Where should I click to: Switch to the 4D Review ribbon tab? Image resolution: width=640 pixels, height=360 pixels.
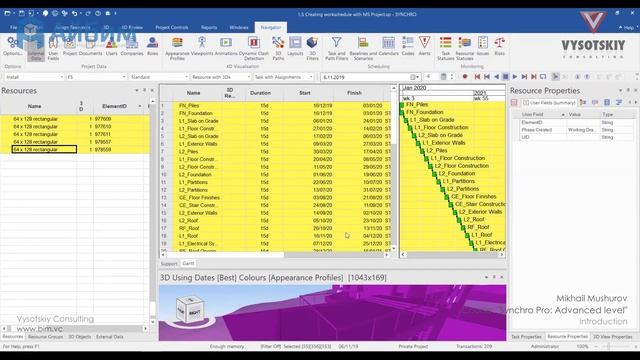(x=132, y=27)
